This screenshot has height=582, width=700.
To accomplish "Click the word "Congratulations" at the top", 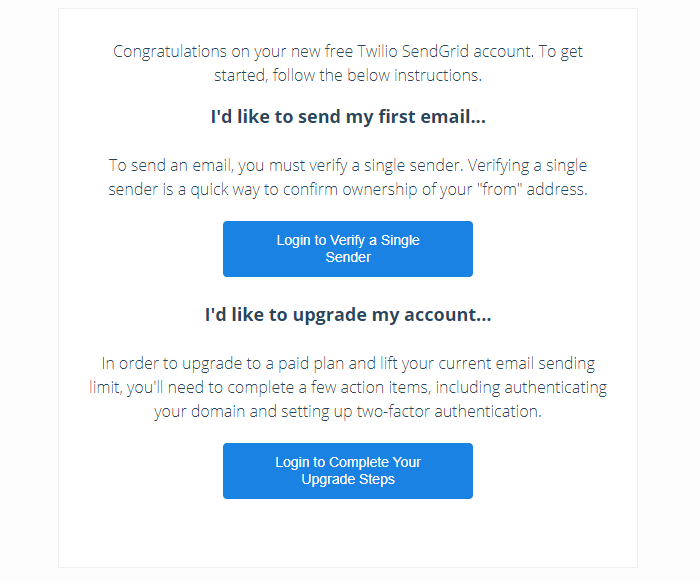I will click(x=170, y=52).
